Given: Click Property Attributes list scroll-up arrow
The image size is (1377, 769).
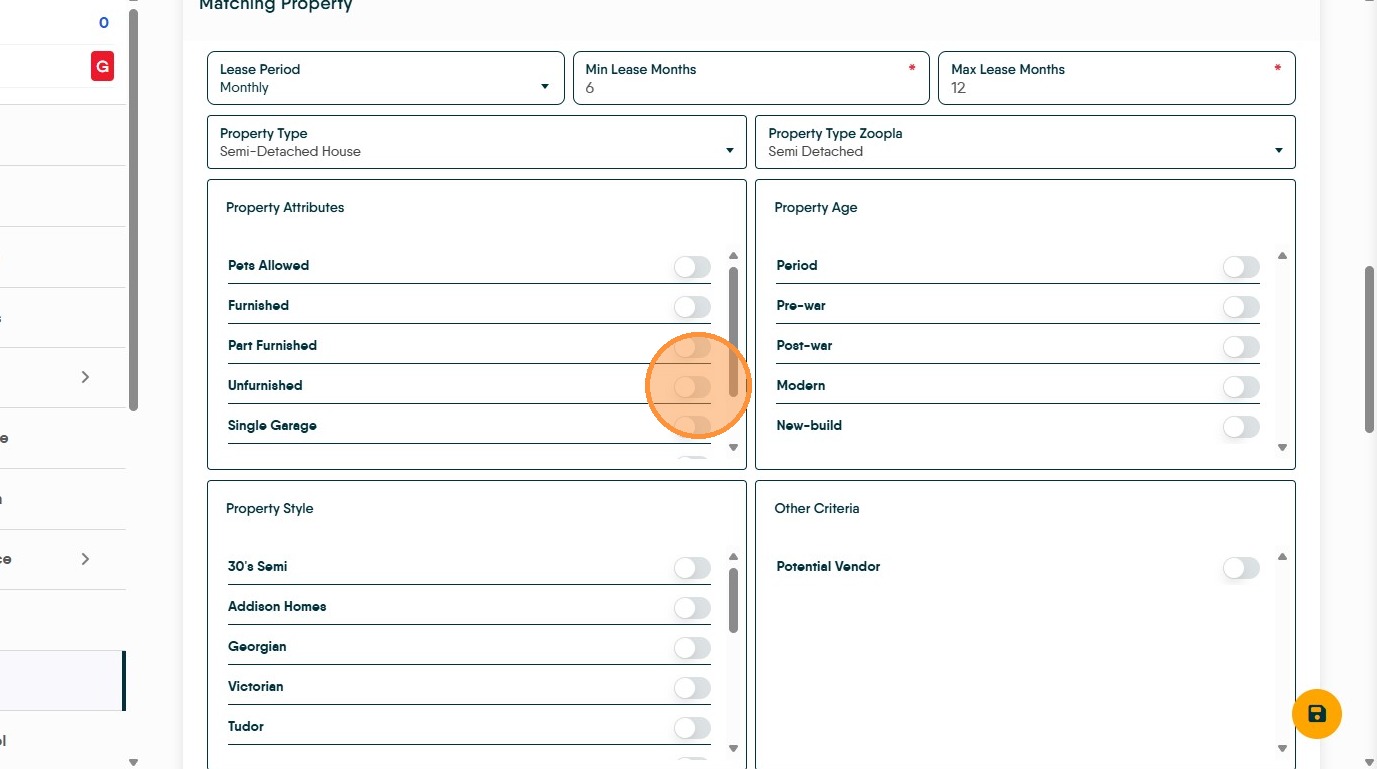Looking at the screenshot, I should [733, 256].
